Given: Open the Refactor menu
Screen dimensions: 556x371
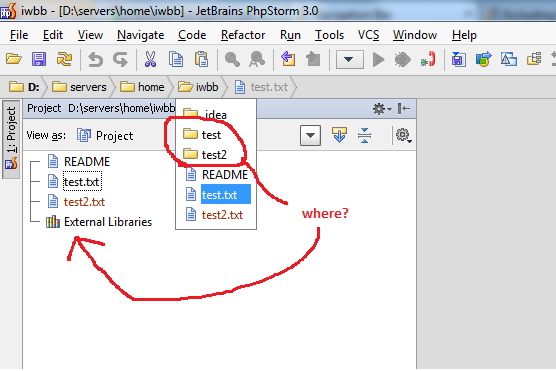Looking at the screenshot, I should pyautogui.click(x=243, y=35).
